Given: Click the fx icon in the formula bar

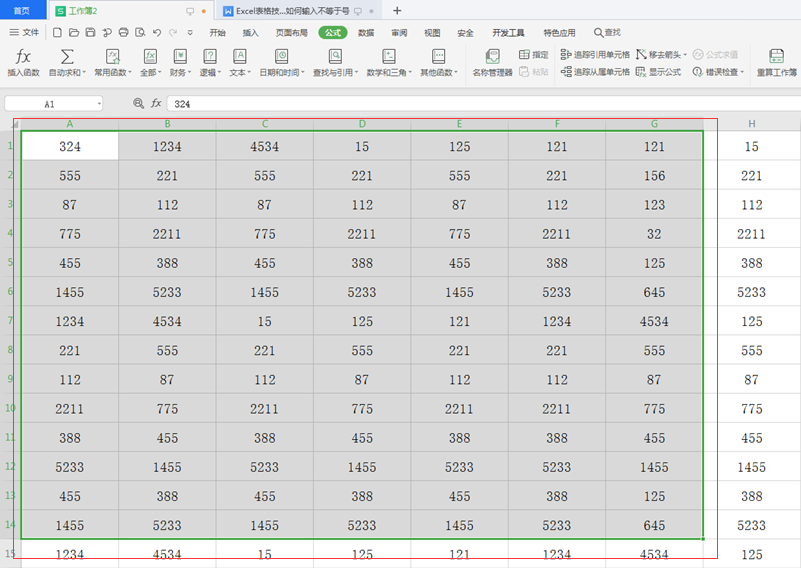Looking at the screenshot, I should pos(156,104).
